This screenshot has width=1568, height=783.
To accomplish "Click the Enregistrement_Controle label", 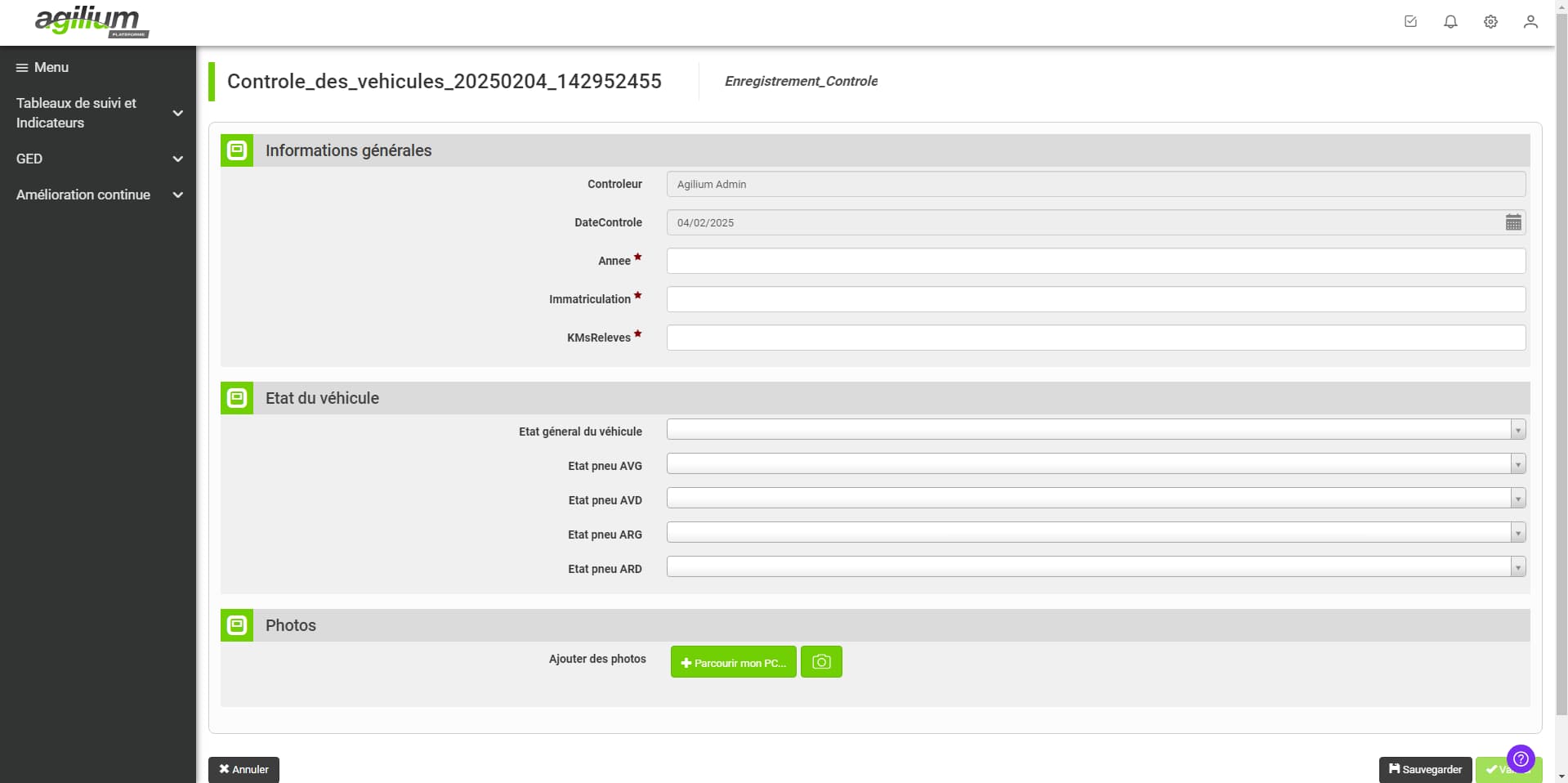I will point(801,81).
